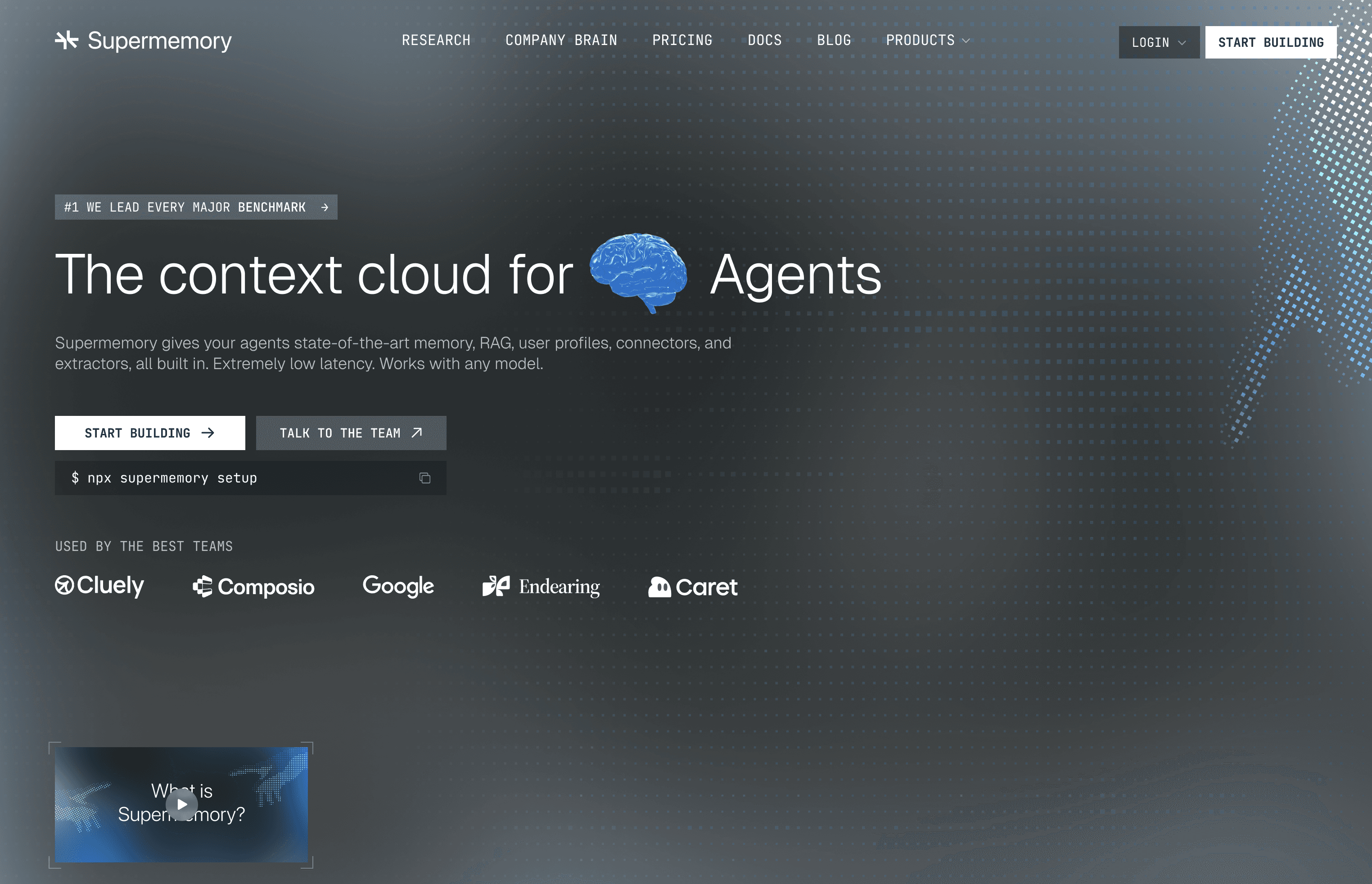The image size is (1372, 884).
Task: Click the 'Used by the best teams' label
Action: point(144,546)
